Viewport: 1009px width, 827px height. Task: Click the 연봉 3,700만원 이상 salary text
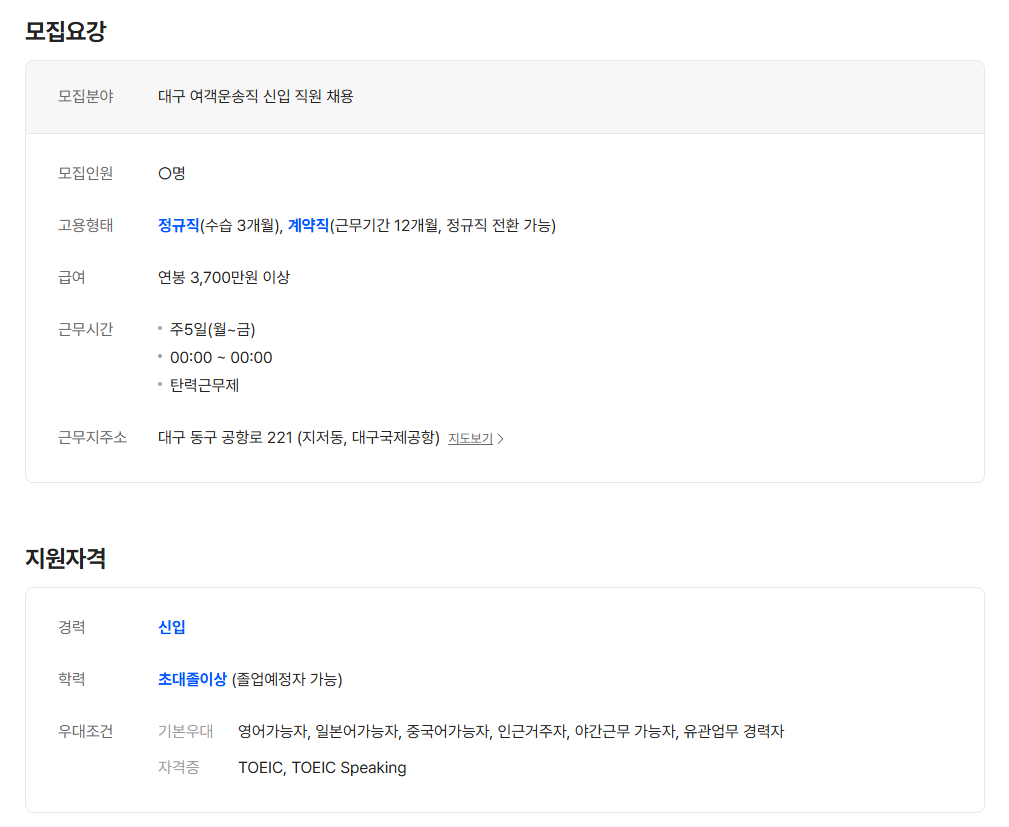coord(224,277)
